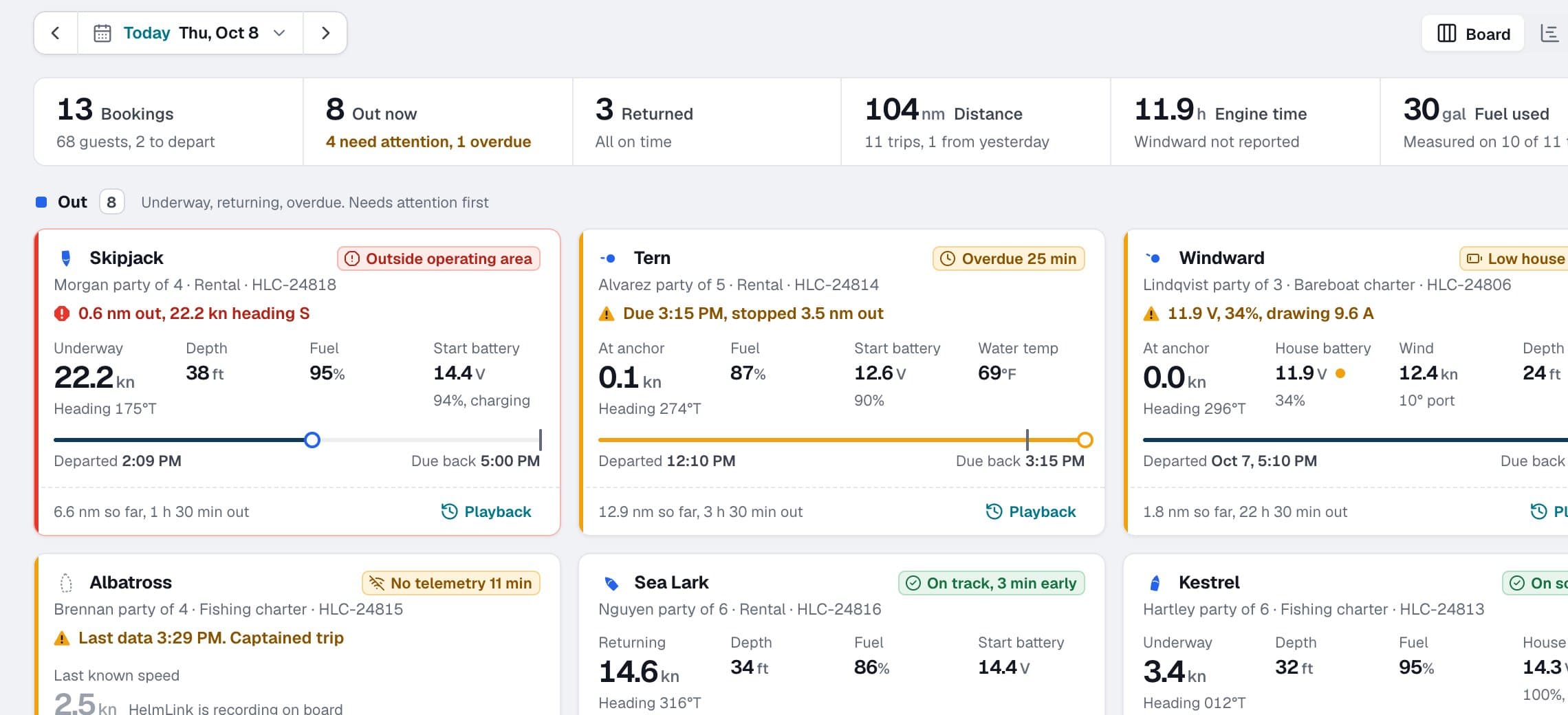Click Outside operating area alert badge

[x=439, y=258]
